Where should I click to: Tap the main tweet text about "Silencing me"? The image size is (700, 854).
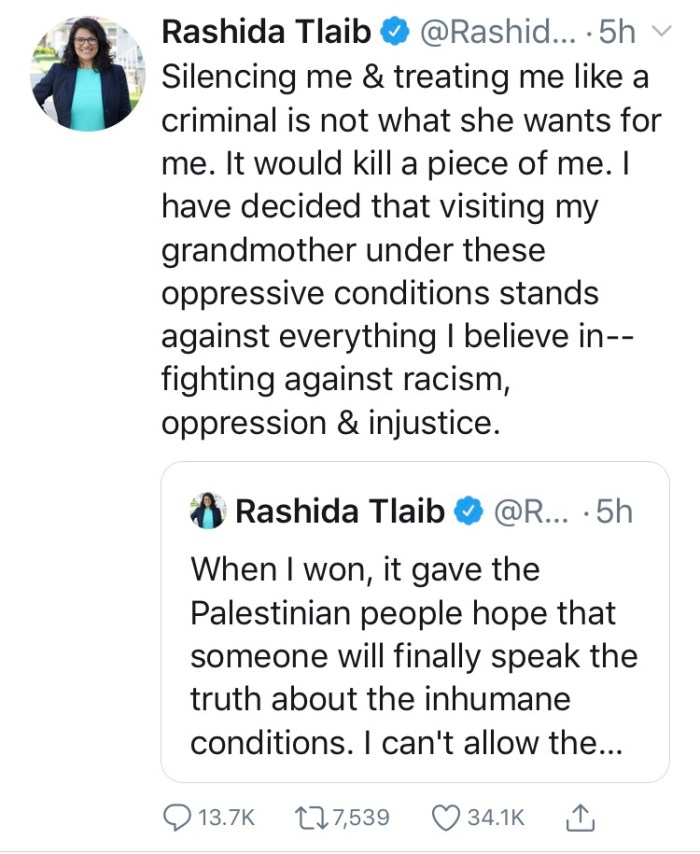pos(410,248)
